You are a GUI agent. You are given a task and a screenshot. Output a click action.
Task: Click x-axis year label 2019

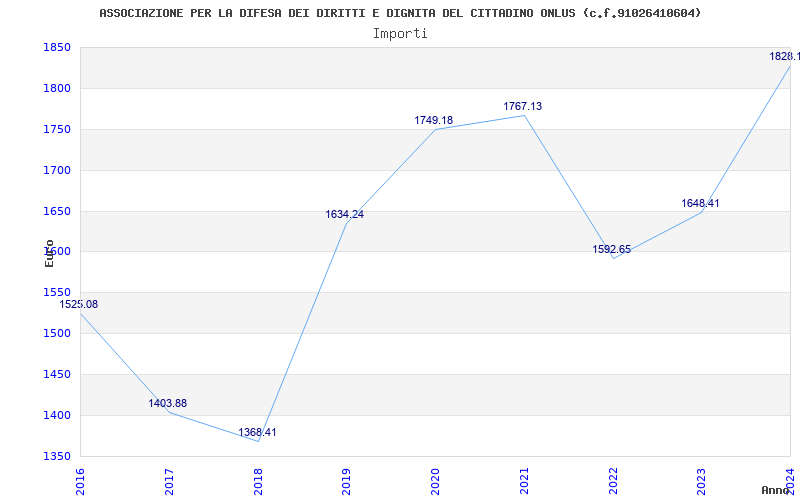coord(347,482)
